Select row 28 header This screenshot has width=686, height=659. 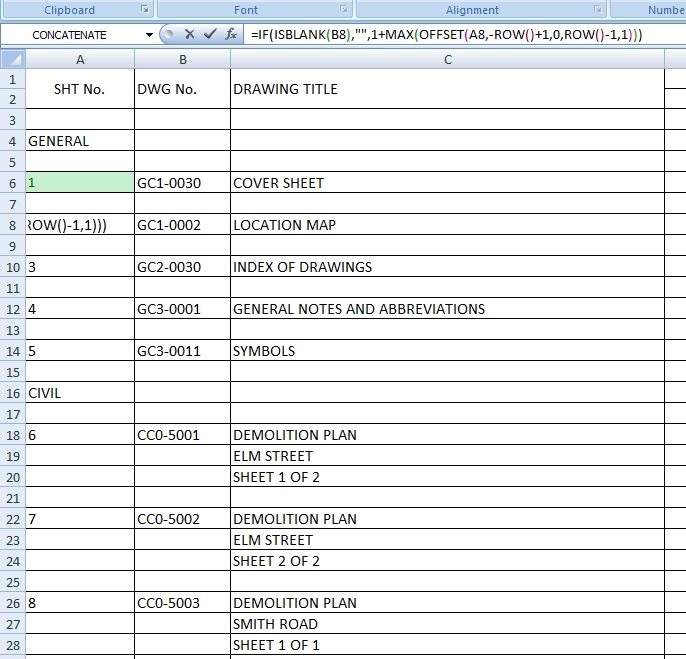click(x=13, y=645)
